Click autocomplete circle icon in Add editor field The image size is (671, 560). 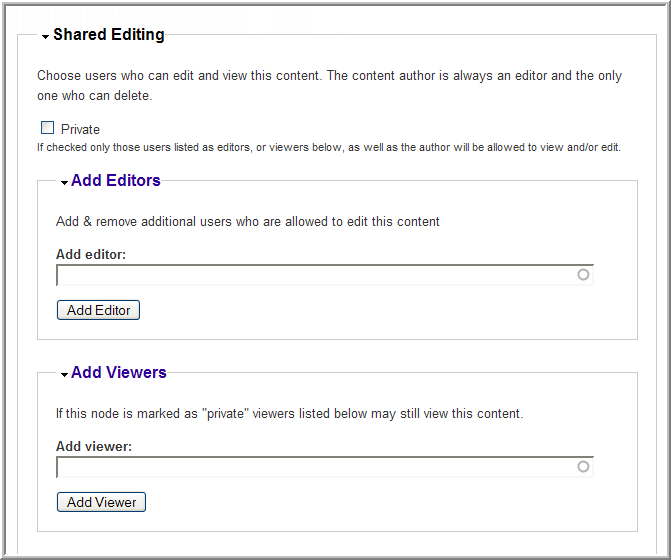click(583, 274)
